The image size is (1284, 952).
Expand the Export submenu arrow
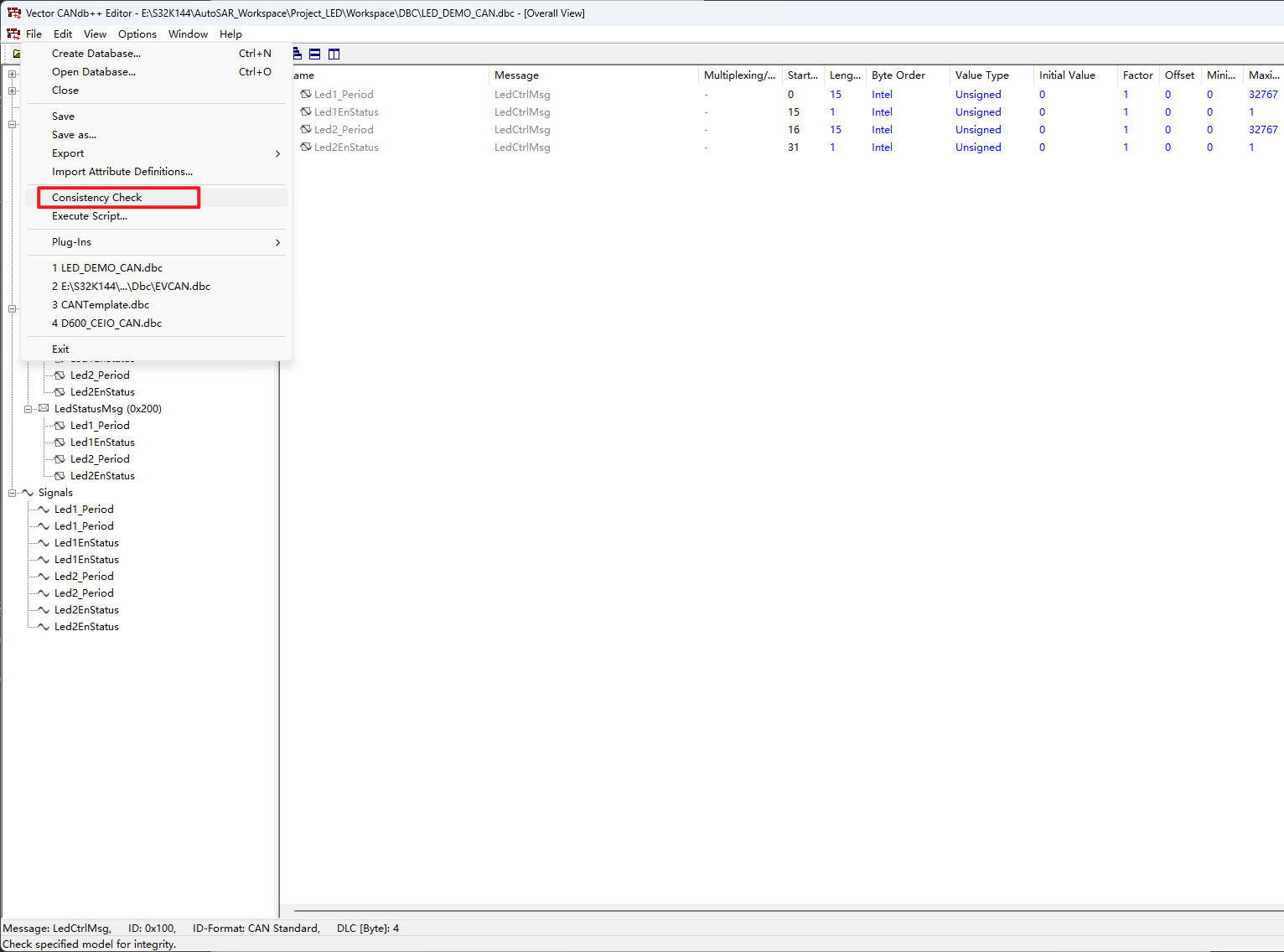(277, 153)
